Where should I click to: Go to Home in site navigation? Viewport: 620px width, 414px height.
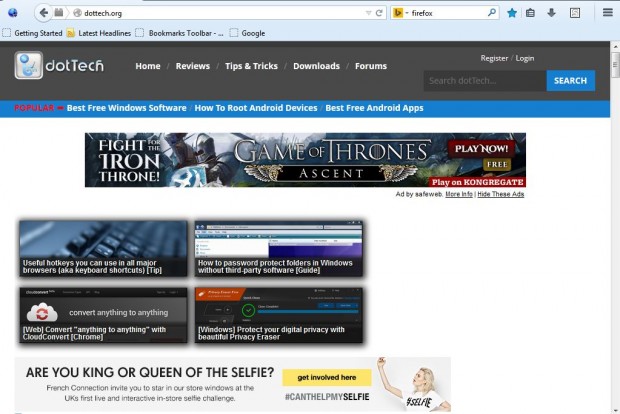point(148,66)
